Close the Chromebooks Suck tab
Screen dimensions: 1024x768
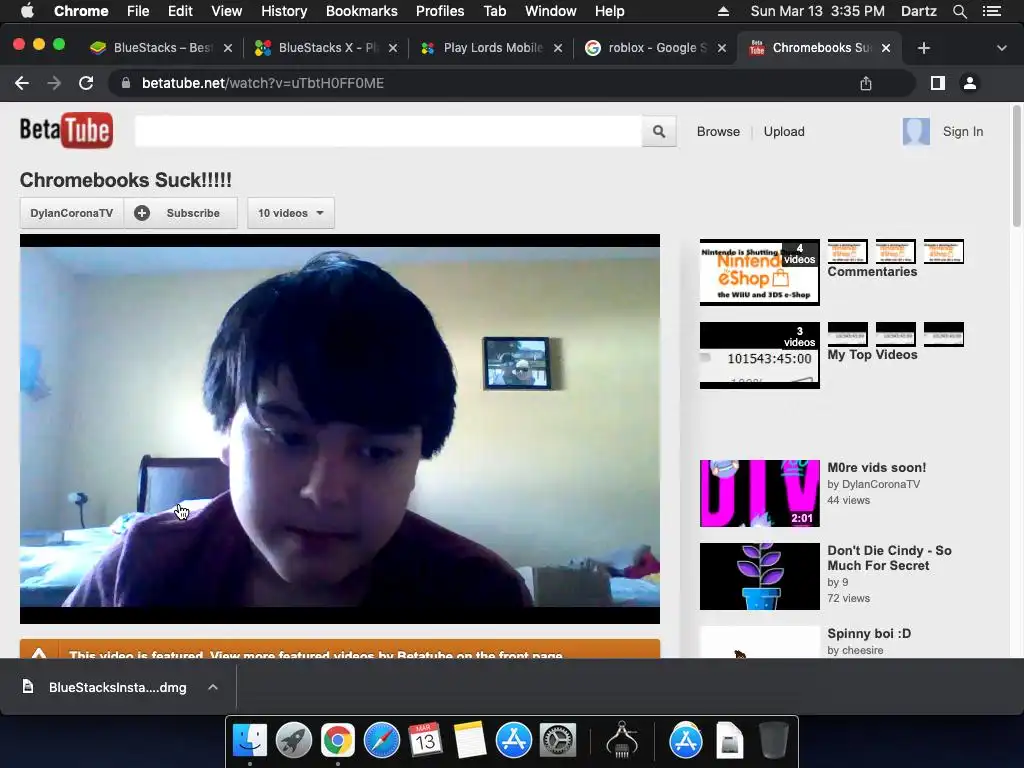(x=886, y=48)
